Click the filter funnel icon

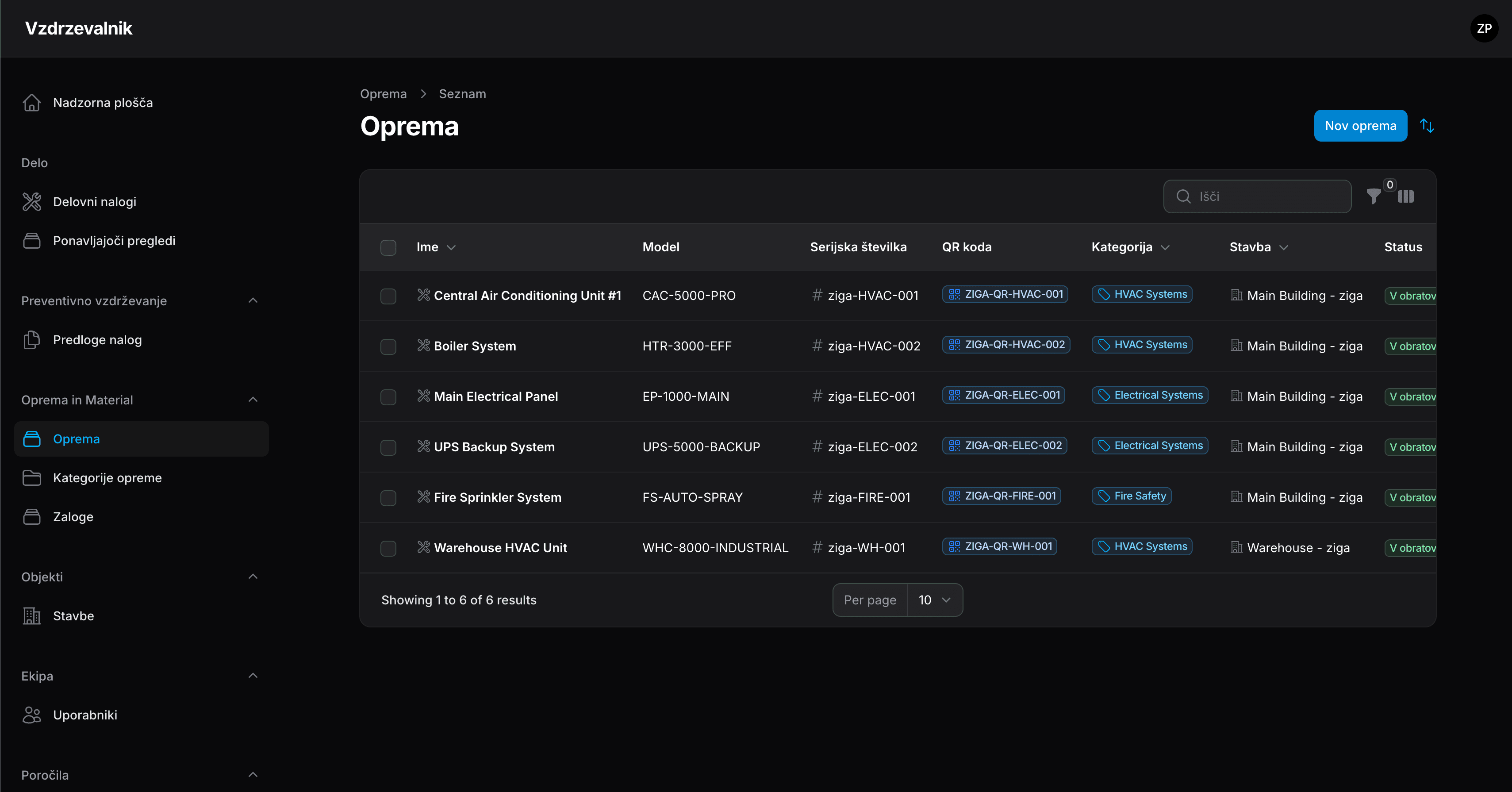click(1374, 197)
